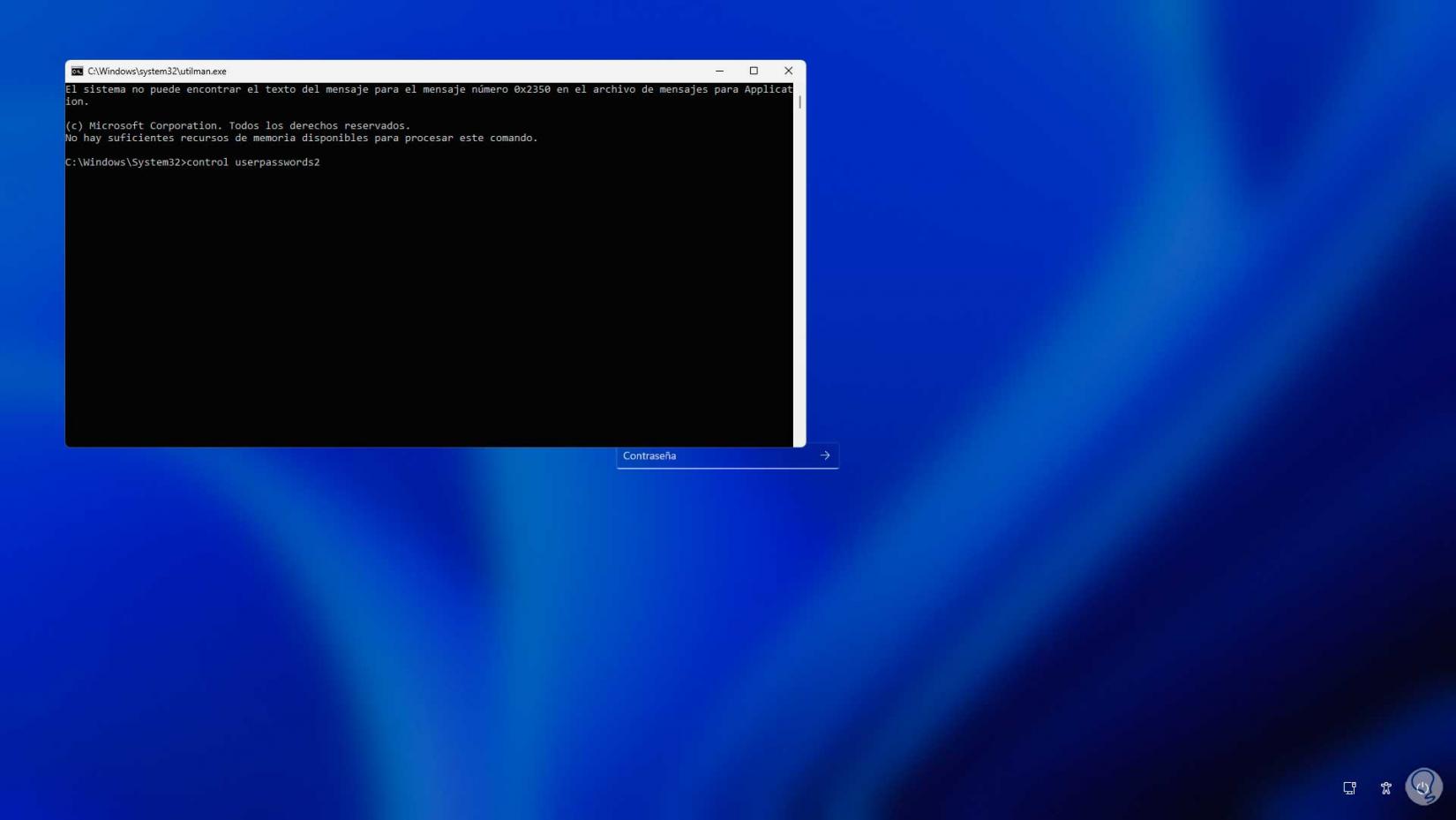The image size is (1456, 820).
Task: Click the Microsoft Corporation copyright line
Action: [237, 125]
